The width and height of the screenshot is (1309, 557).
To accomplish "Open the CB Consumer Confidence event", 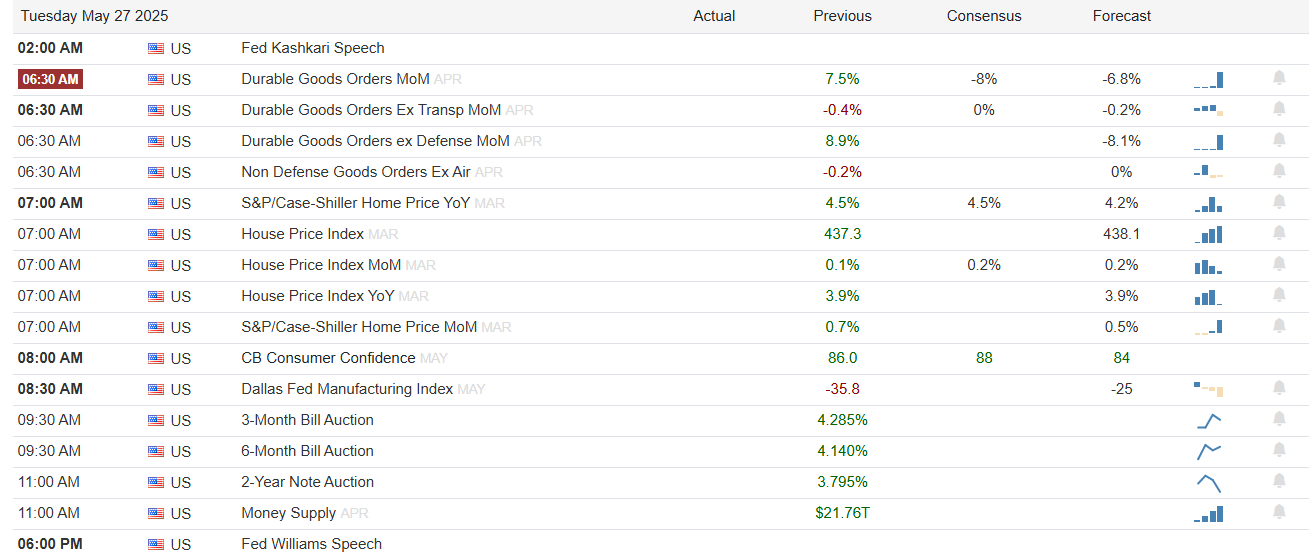I will coord(328,358).
